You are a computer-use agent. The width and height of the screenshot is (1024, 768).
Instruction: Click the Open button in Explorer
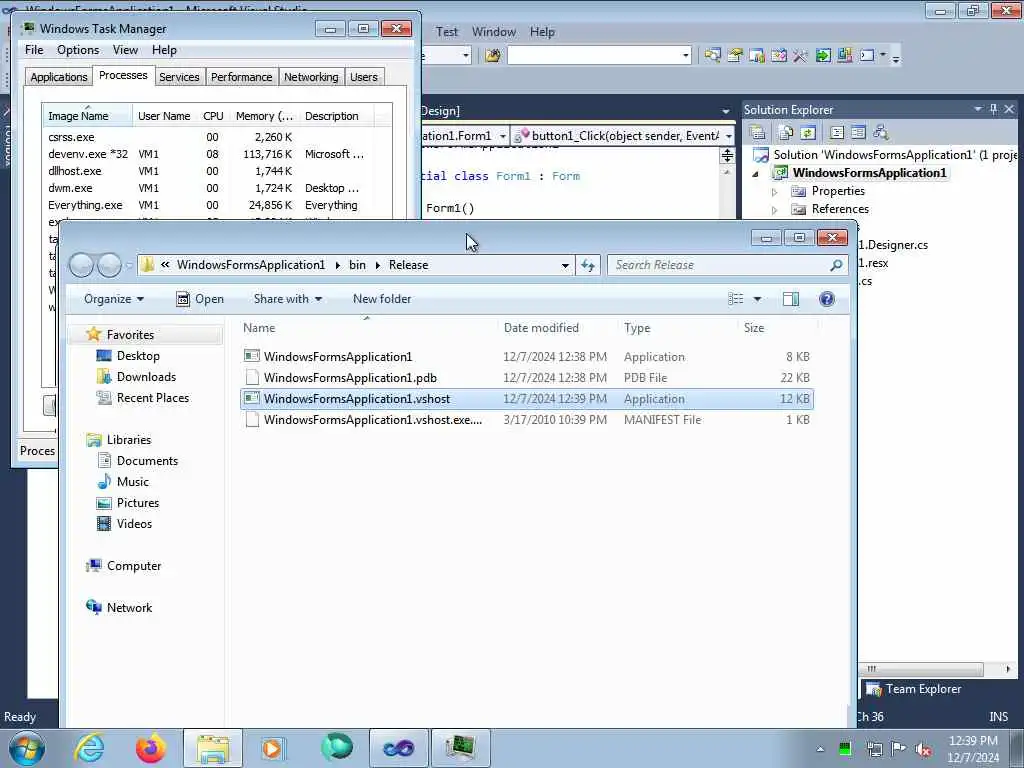coord(200,299)
